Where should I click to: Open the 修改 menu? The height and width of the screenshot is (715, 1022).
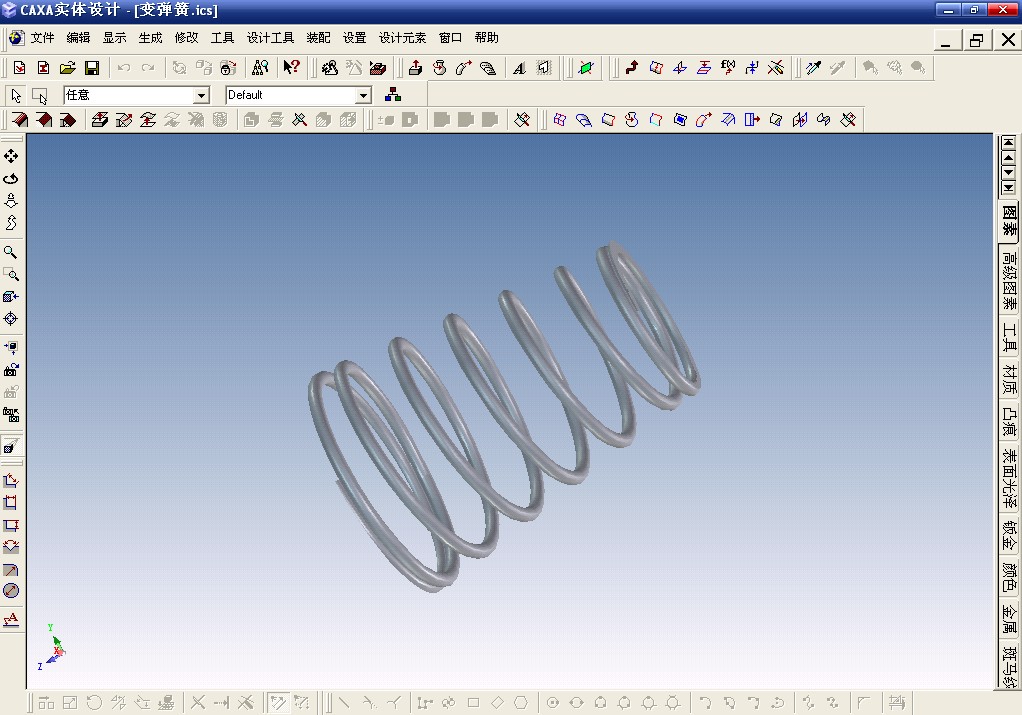click(186, 38)
